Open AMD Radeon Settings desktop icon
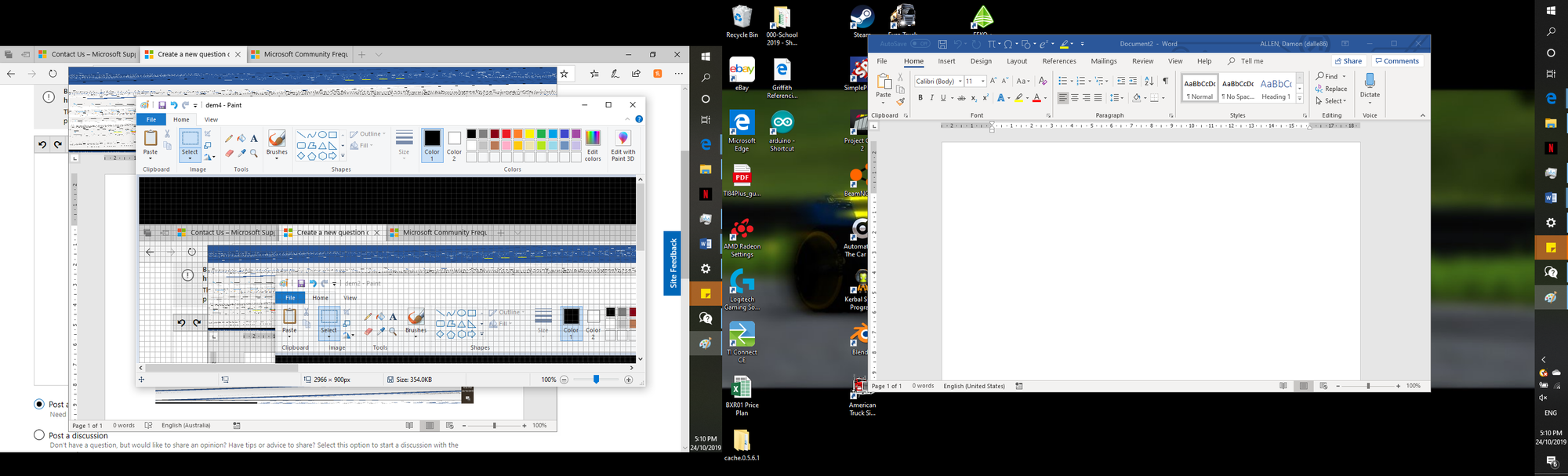The image size is (1568, 476). coord(742,238)
